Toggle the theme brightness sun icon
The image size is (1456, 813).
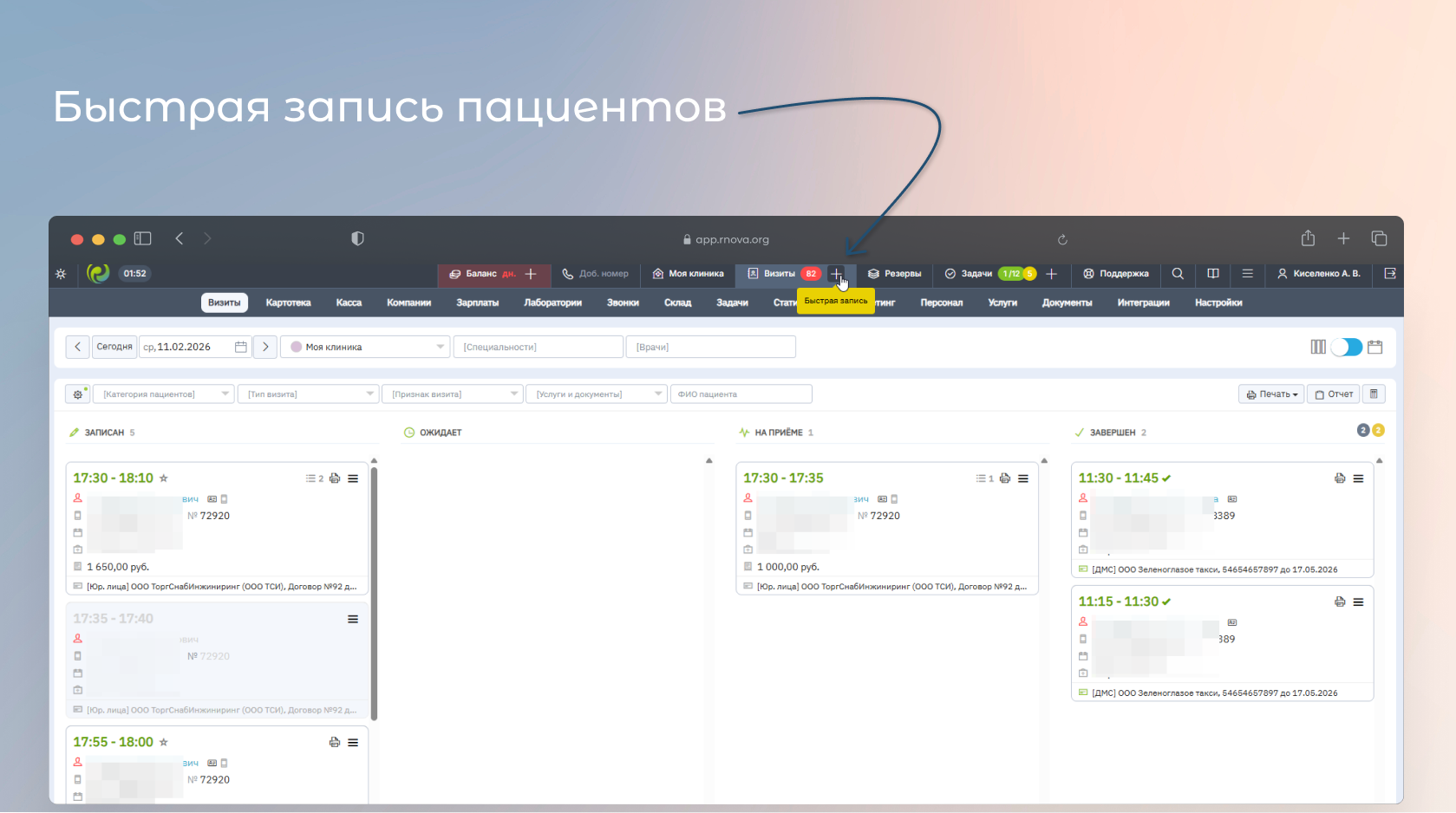click(x=61, y=274)
